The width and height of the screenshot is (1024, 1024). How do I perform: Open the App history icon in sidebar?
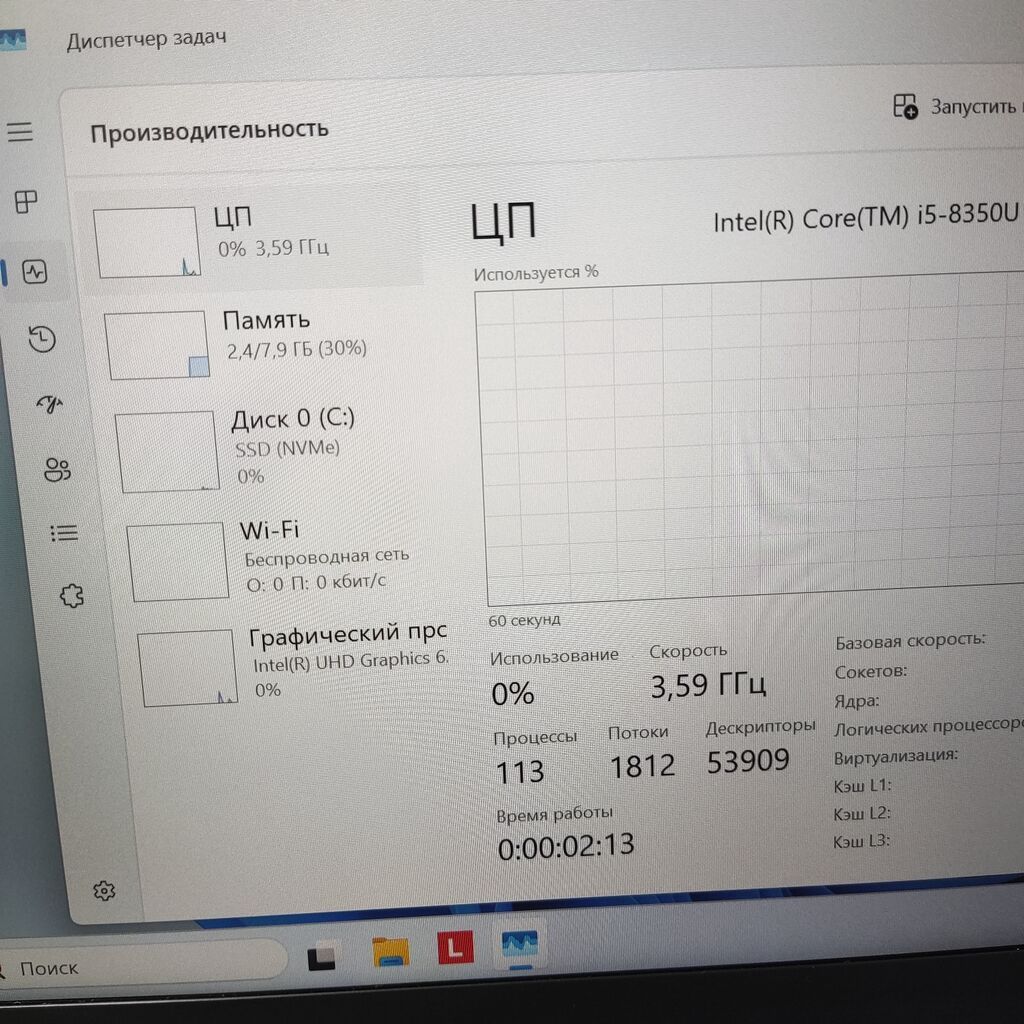click(x=42, y=339)
